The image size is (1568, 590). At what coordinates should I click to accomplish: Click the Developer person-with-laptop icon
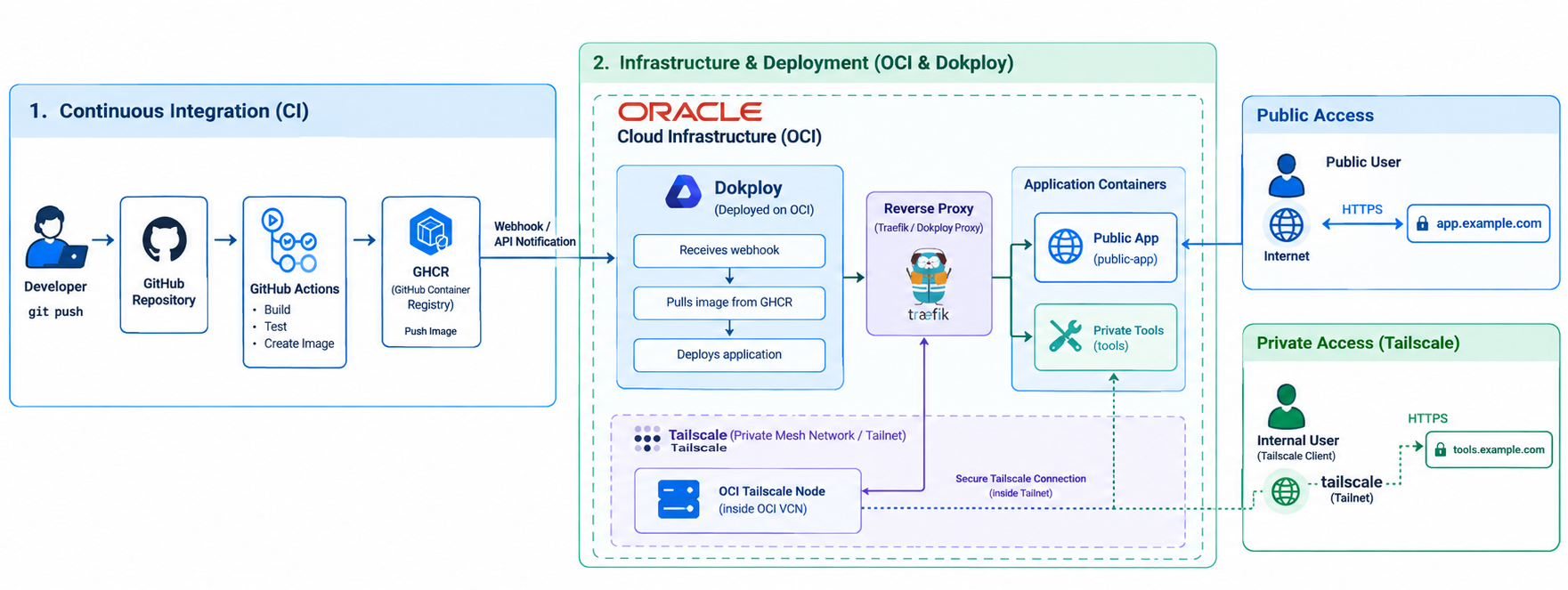[x=56, y=237]
